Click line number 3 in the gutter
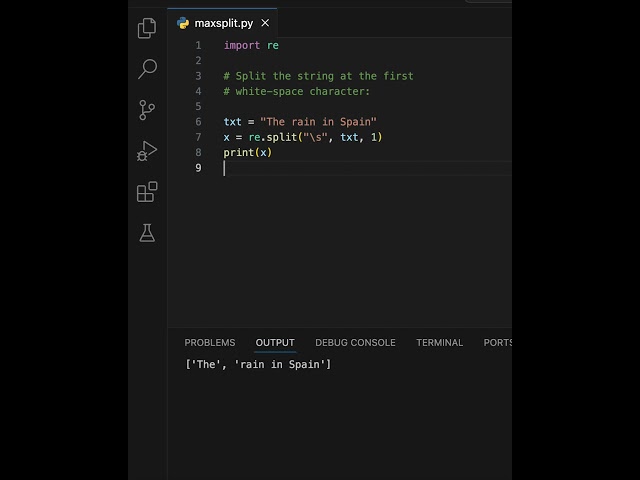This screenshot has height=480, width=640. [x=198, y=76]
